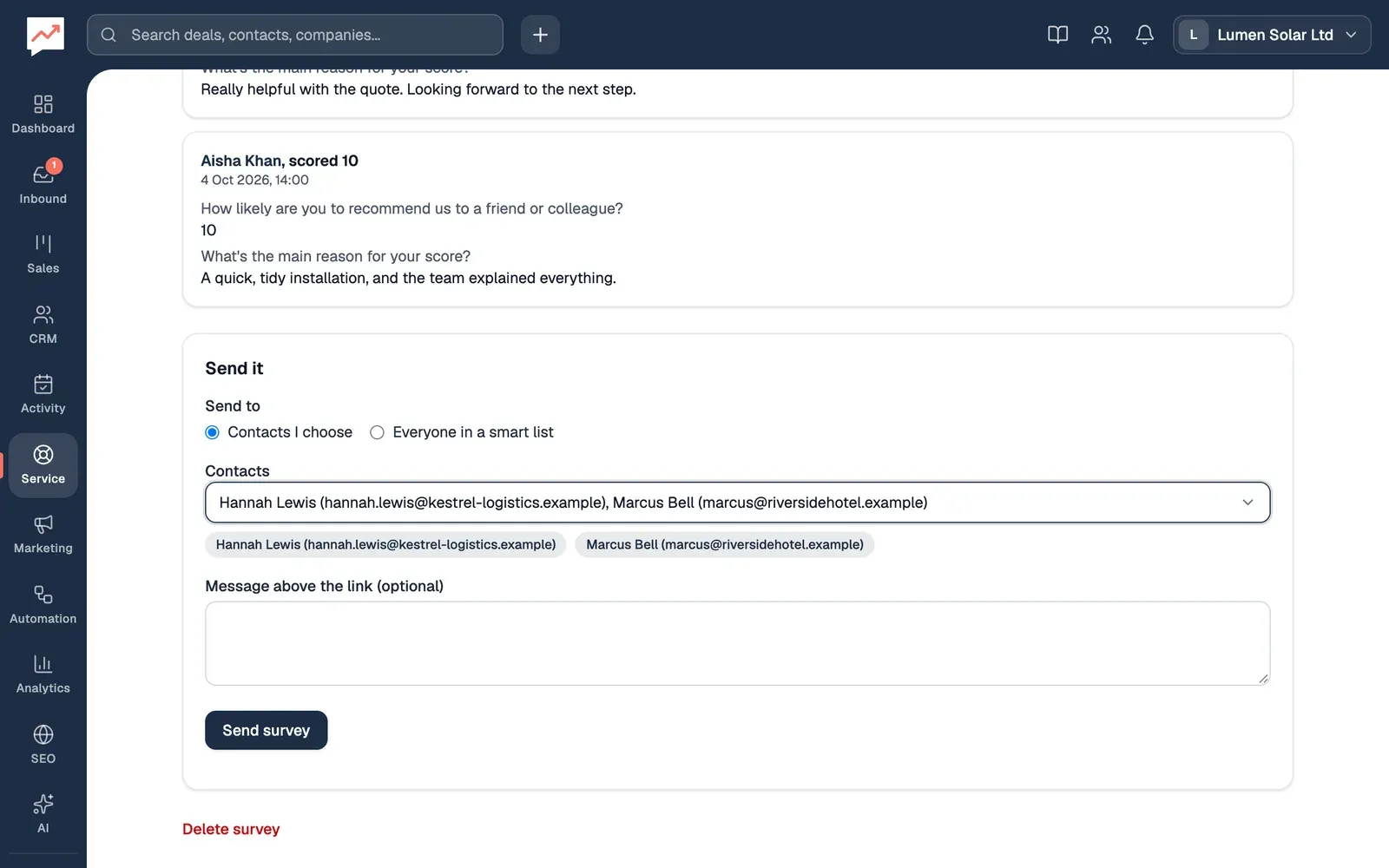Open the AI sparkle section
The image size is (1389, 868).
43,815
